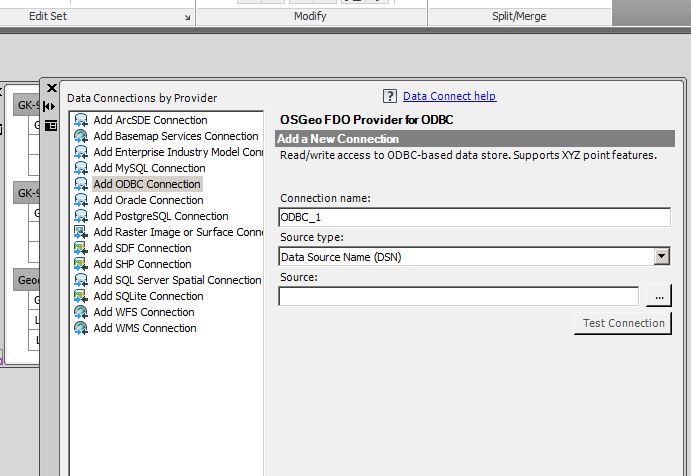Open the palette properties menu icon
Viewport: 691px width, 476px height.
click(50, 124)
